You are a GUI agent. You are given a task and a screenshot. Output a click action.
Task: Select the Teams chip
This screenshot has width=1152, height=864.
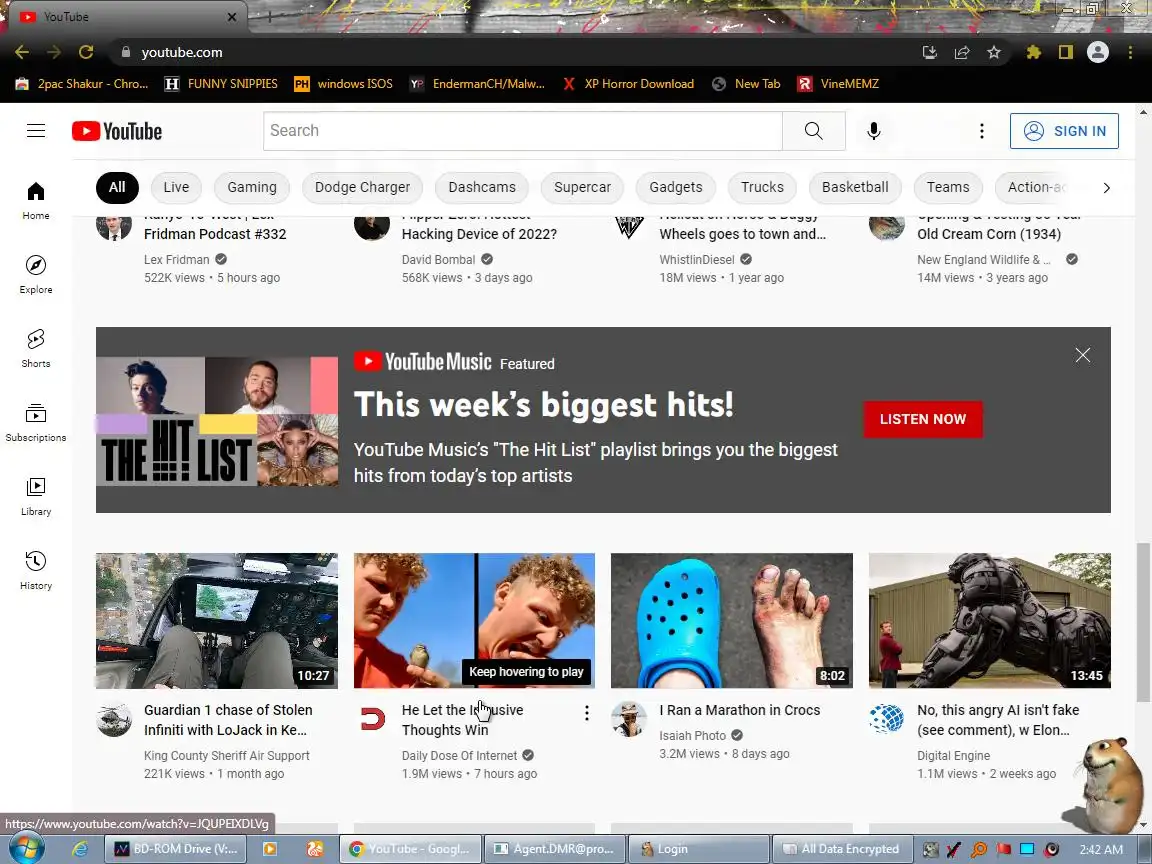948,187
